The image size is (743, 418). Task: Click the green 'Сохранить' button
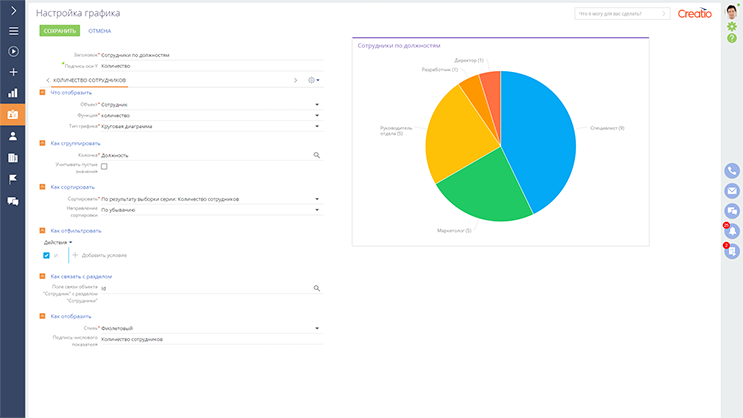(58, 31)
